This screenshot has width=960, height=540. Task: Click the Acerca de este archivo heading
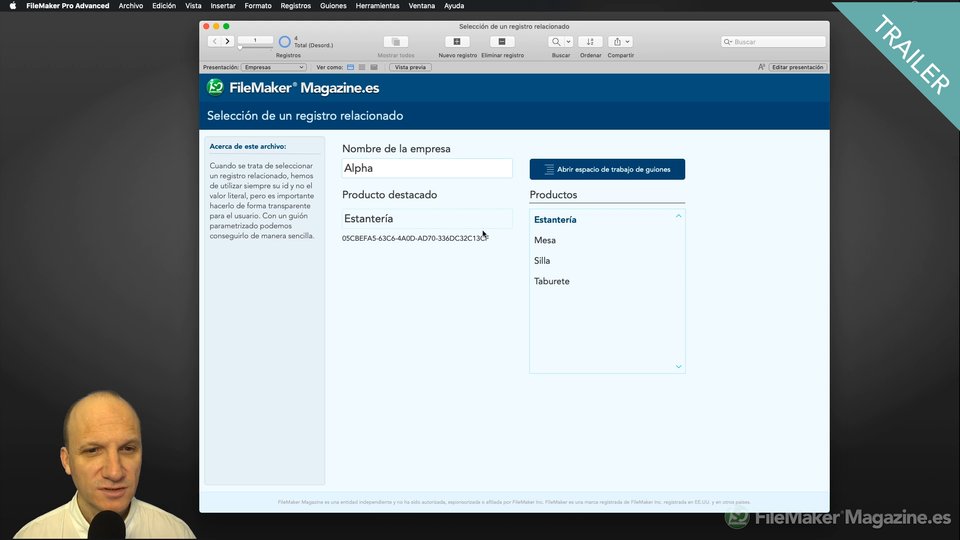[x=247, y=146]
